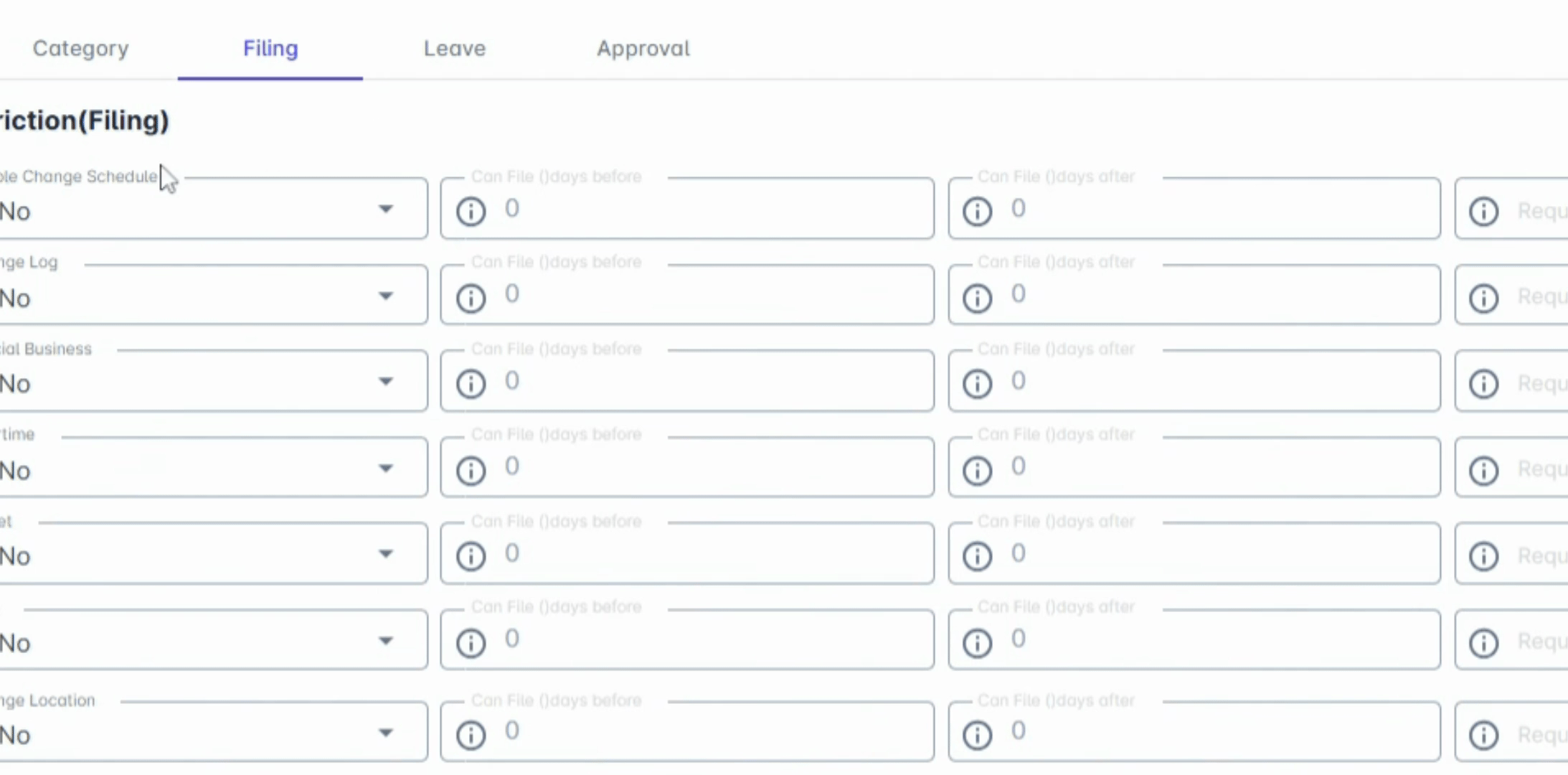Switch to the Category tab
Image resolution: width=1568 pixels, height=775 pixels.
click(x=81, y=48)
